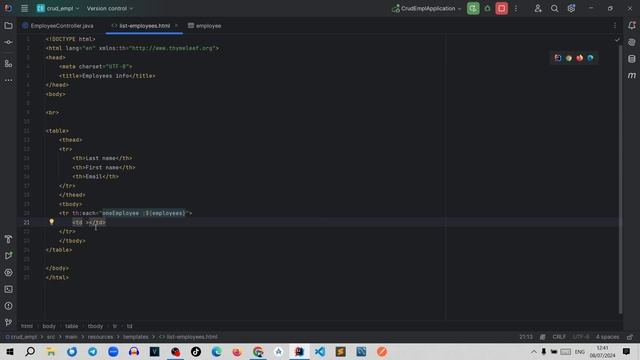Open the Maven tool window
The image size is (640, 360).
(632, 76)
